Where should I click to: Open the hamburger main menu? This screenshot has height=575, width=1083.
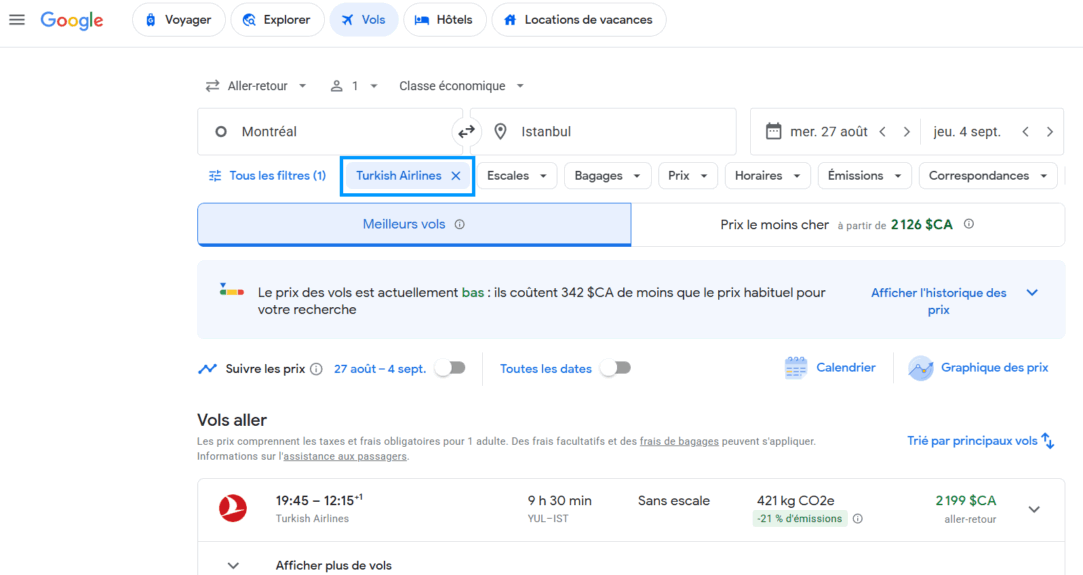point(17,20)
